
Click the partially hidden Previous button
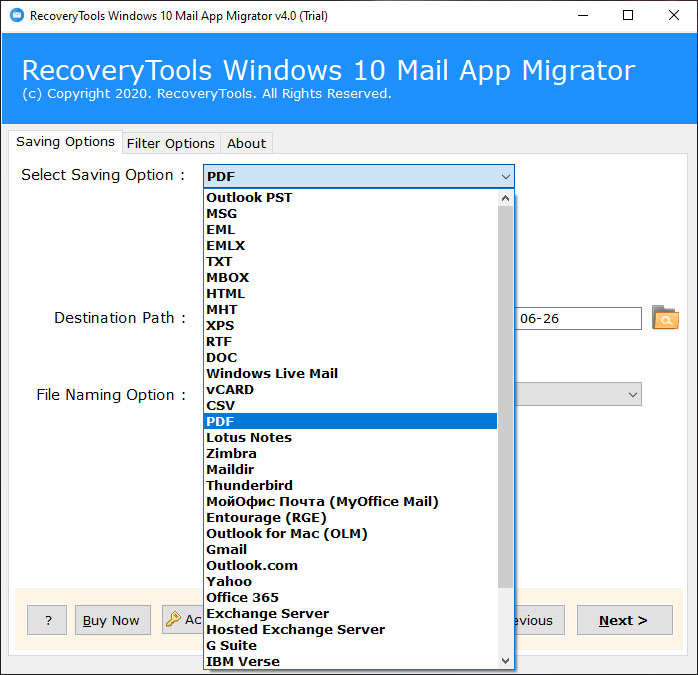pos(540,620)
